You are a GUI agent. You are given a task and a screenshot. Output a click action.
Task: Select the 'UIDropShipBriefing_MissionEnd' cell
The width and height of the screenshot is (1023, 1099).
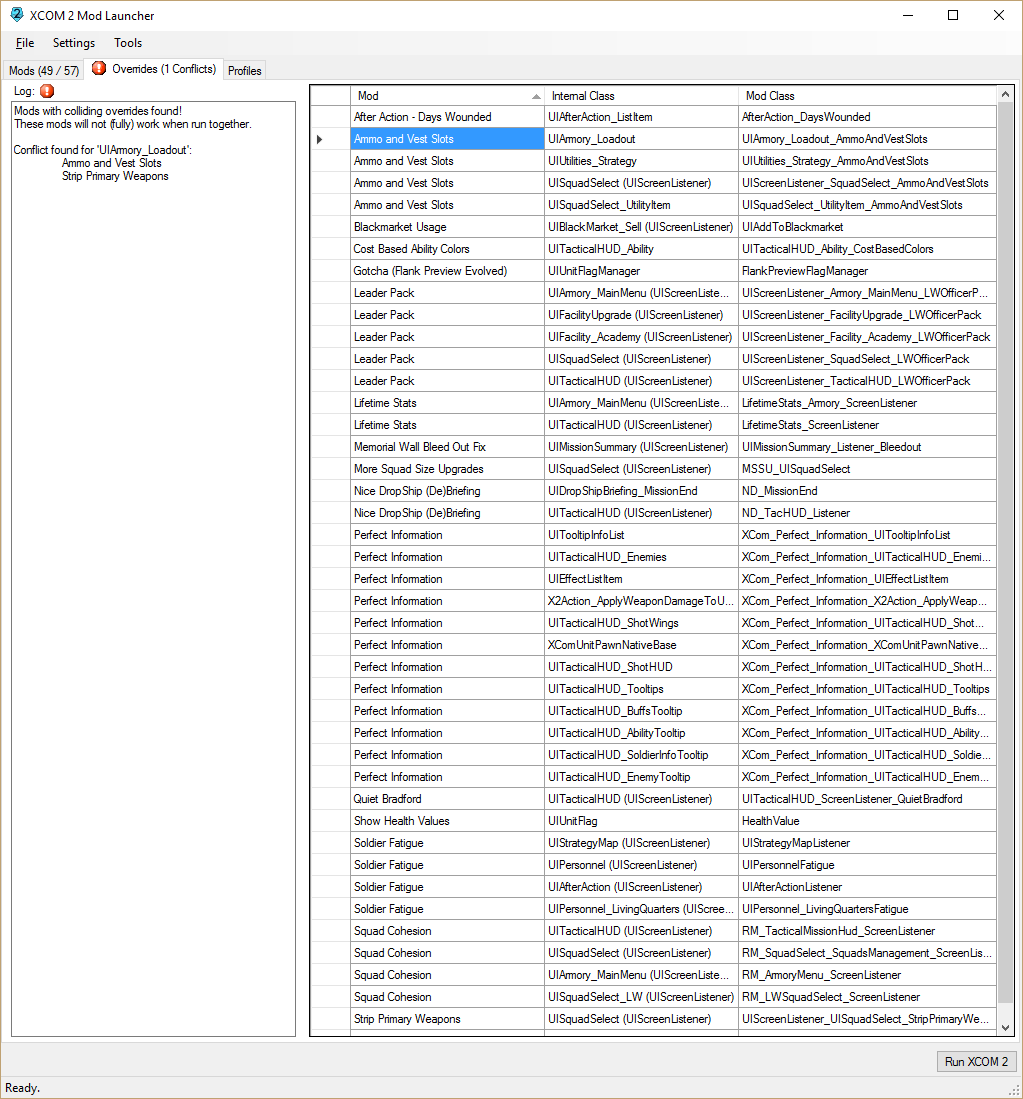click(x=641, y=491)
